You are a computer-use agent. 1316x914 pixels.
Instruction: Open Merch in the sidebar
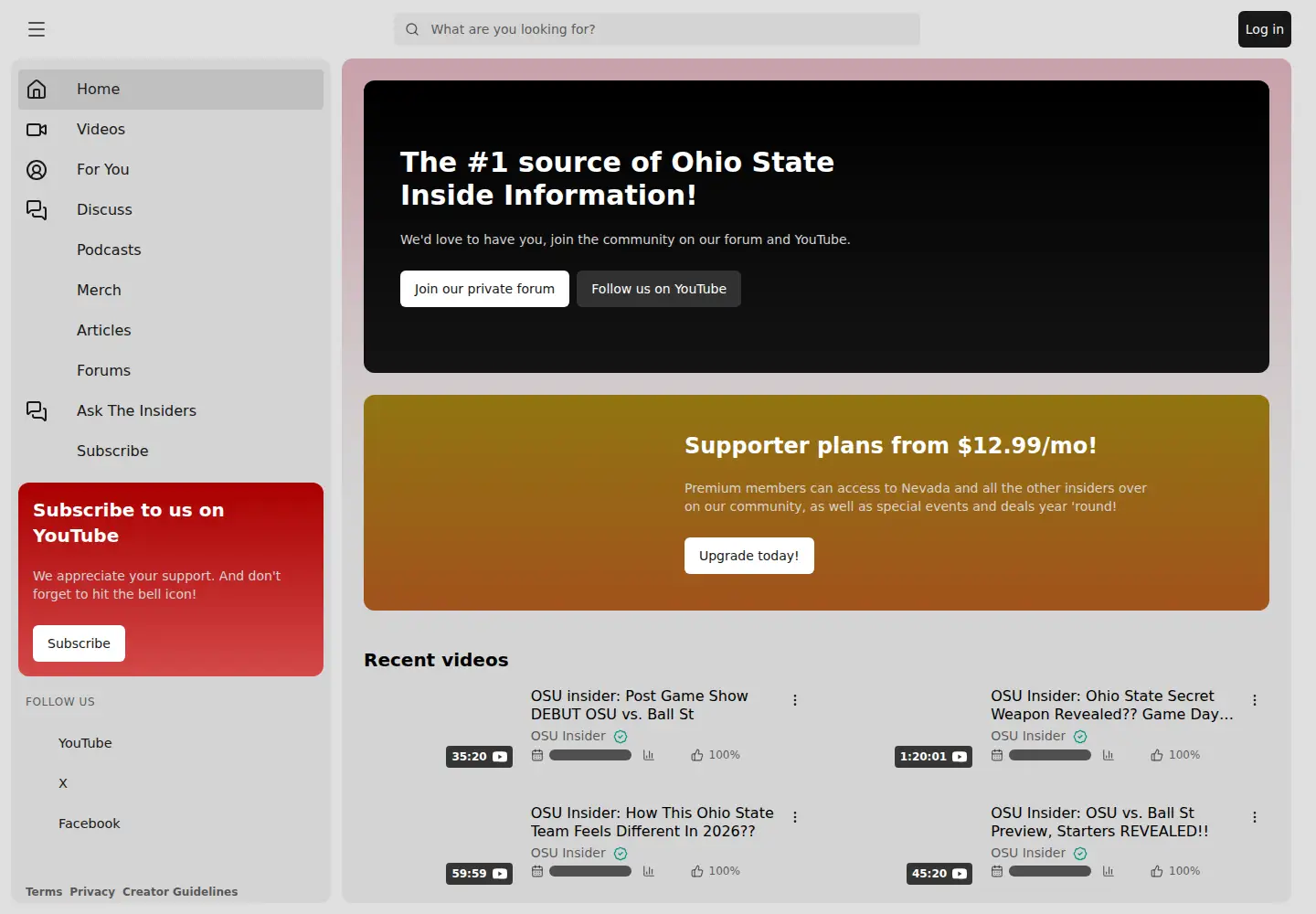(x=171, y=291)
